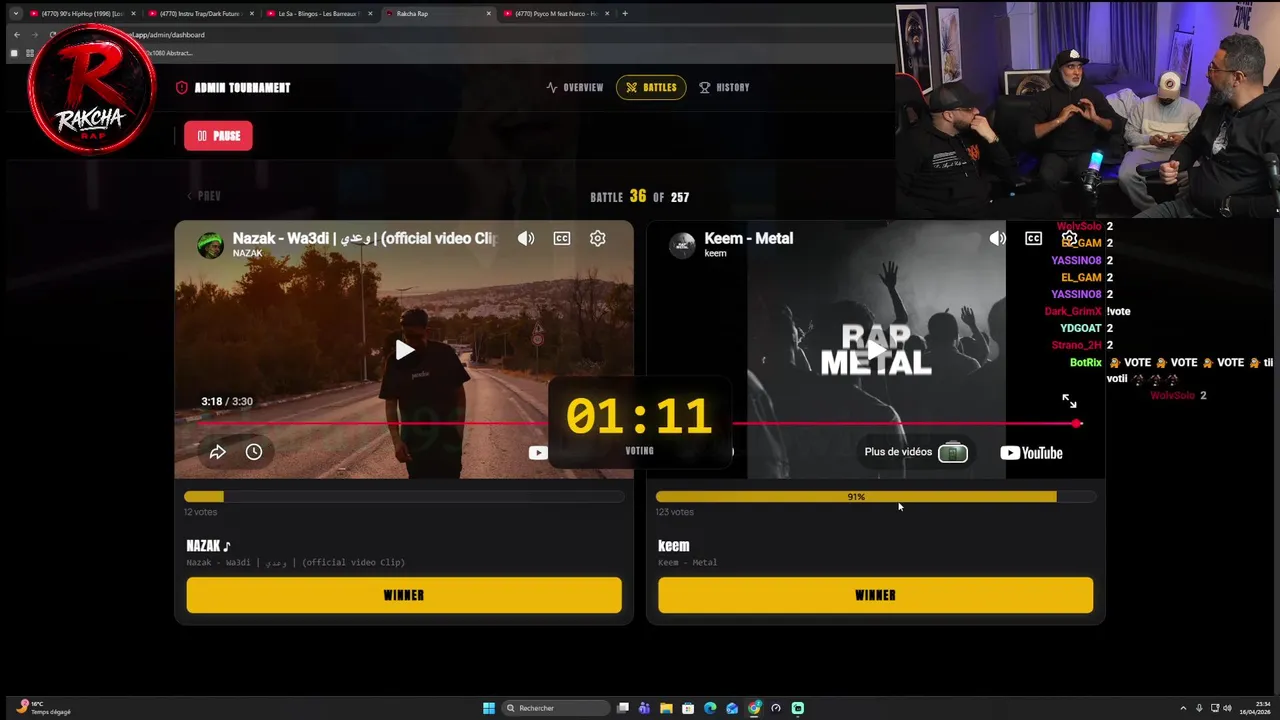Open Microsoft Edge from the taskbar
This screenshot has width=1280, height=720.
pyautogui.click(x=710, y=708)
